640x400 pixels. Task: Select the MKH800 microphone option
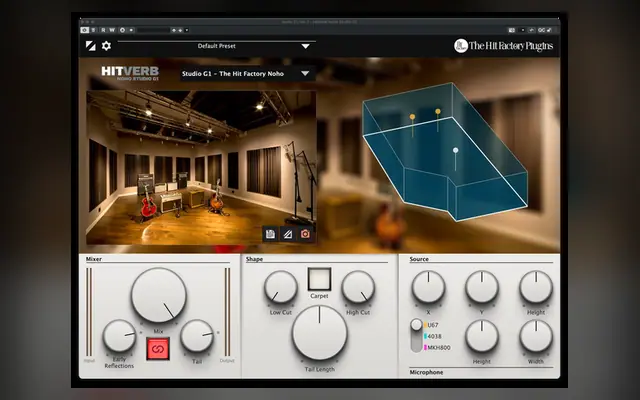tap(438, 348)
